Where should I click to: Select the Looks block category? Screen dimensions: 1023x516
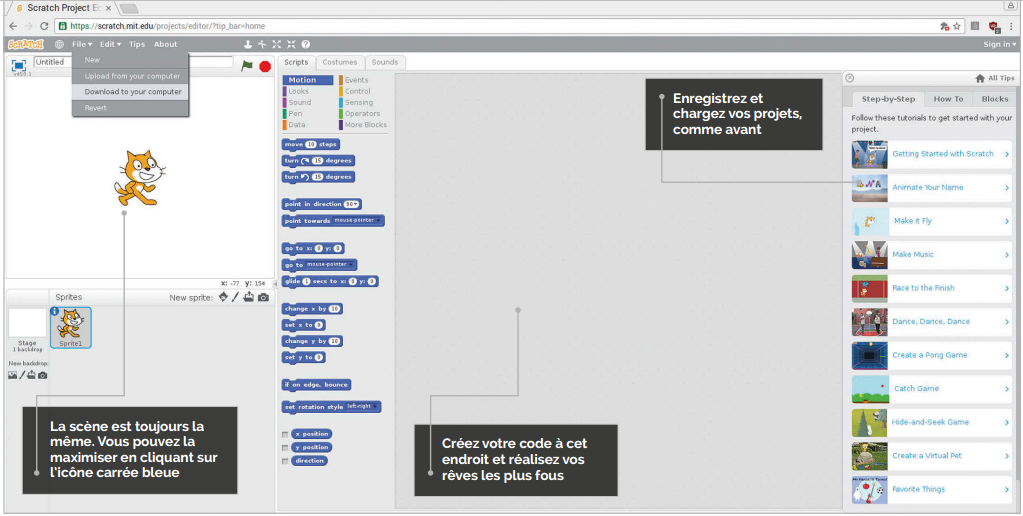pos(299,91)
